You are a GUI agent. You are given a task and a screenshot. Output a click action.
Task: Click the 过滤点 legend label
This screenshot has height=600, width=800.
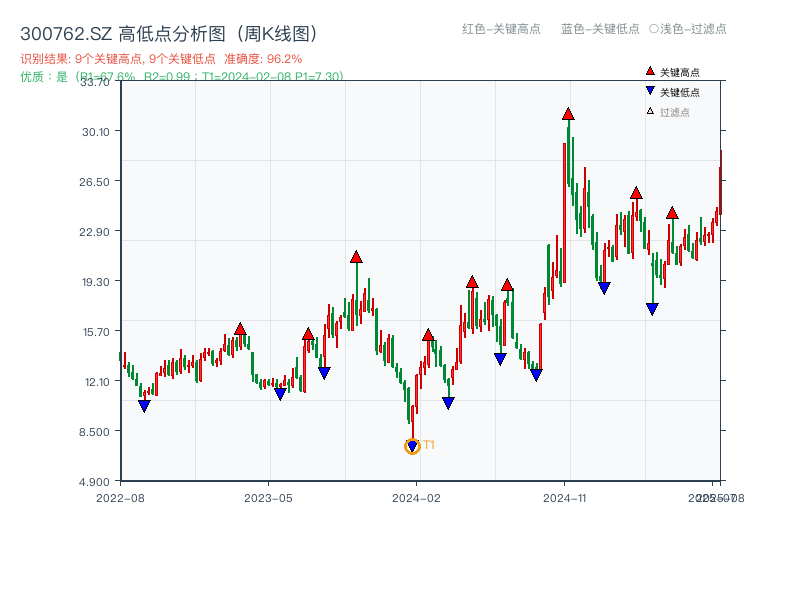[x=674, y=112]
